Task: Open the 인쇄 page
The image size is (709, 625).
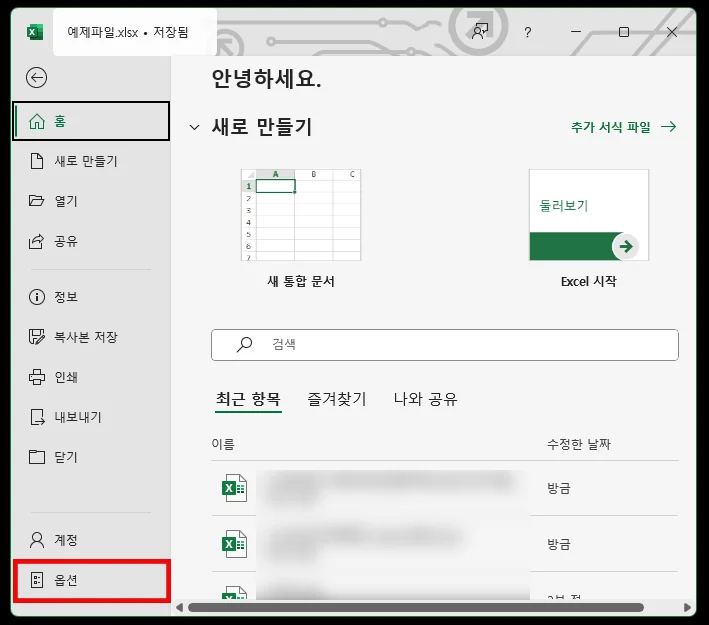Action: (91, 377)
